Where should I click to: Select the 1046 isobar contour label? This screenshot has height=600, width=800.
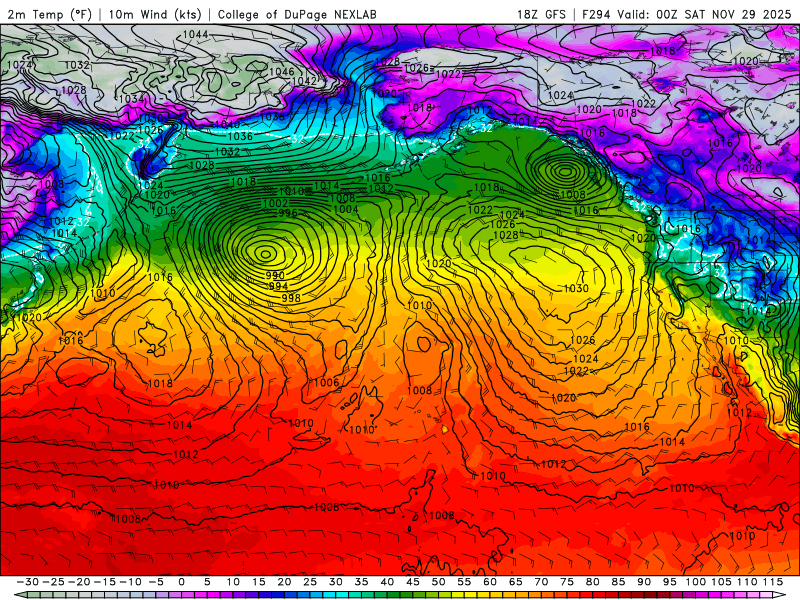282,72
